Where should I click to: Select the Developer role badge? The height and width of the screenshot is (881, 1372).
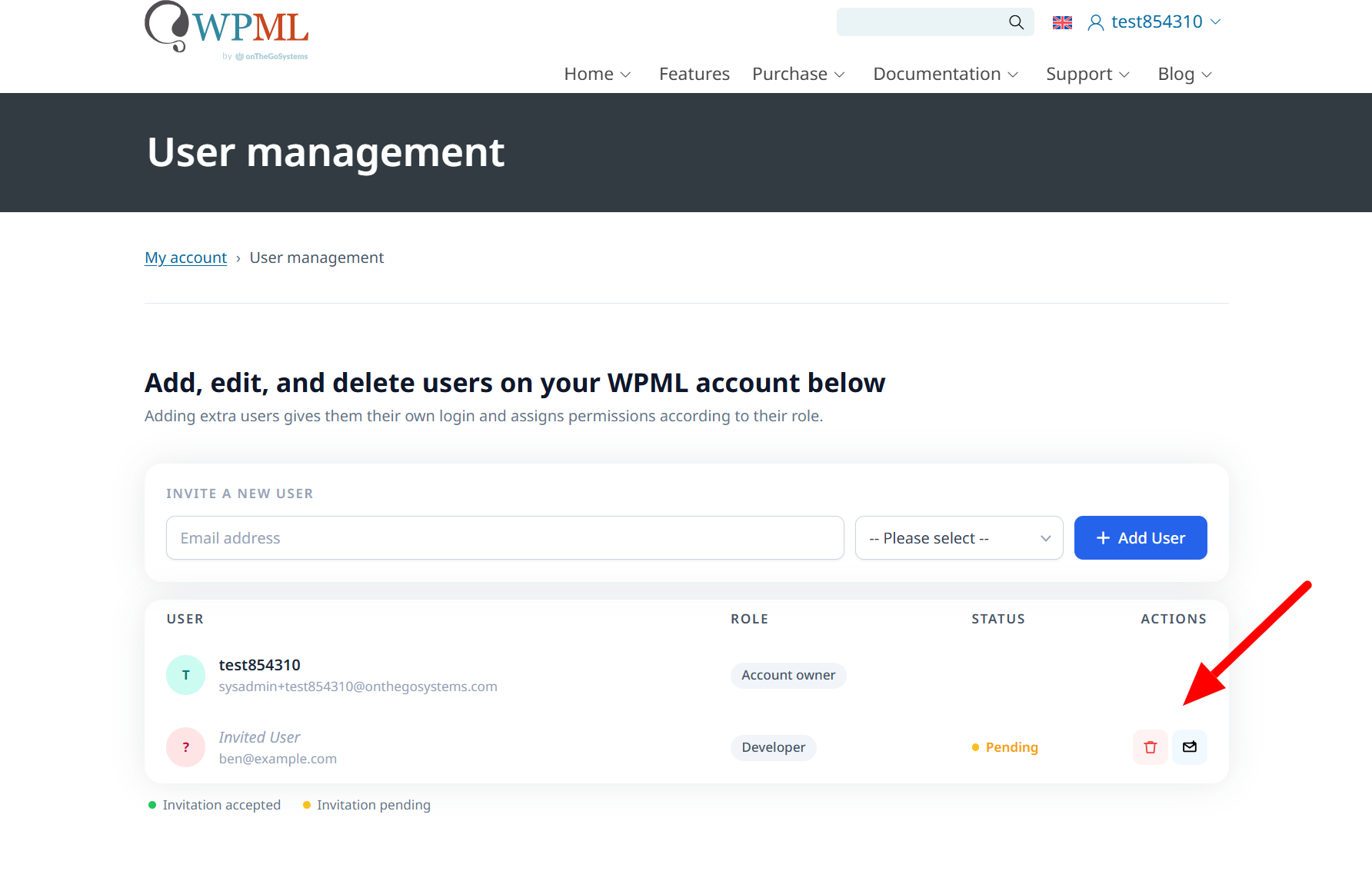(774, 747)
